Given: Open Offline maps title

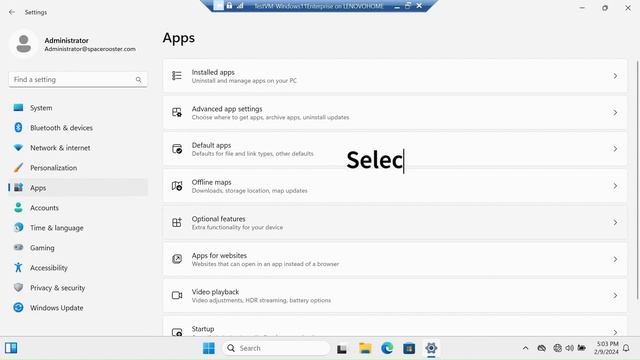Looking at the screenshot, I should coord(211,182).
